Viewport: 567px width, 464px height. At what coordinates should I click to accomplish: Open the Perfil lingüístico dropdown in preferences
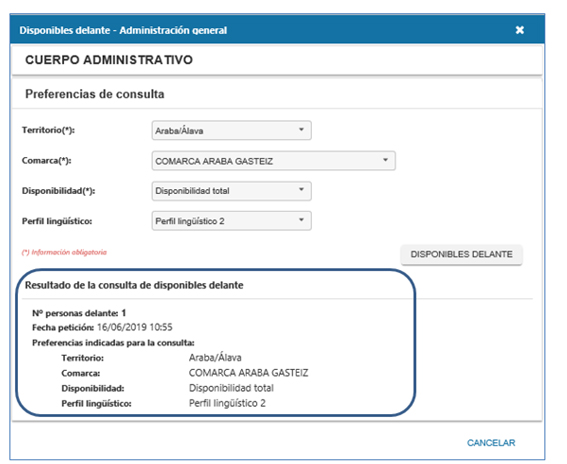[231, 221]
